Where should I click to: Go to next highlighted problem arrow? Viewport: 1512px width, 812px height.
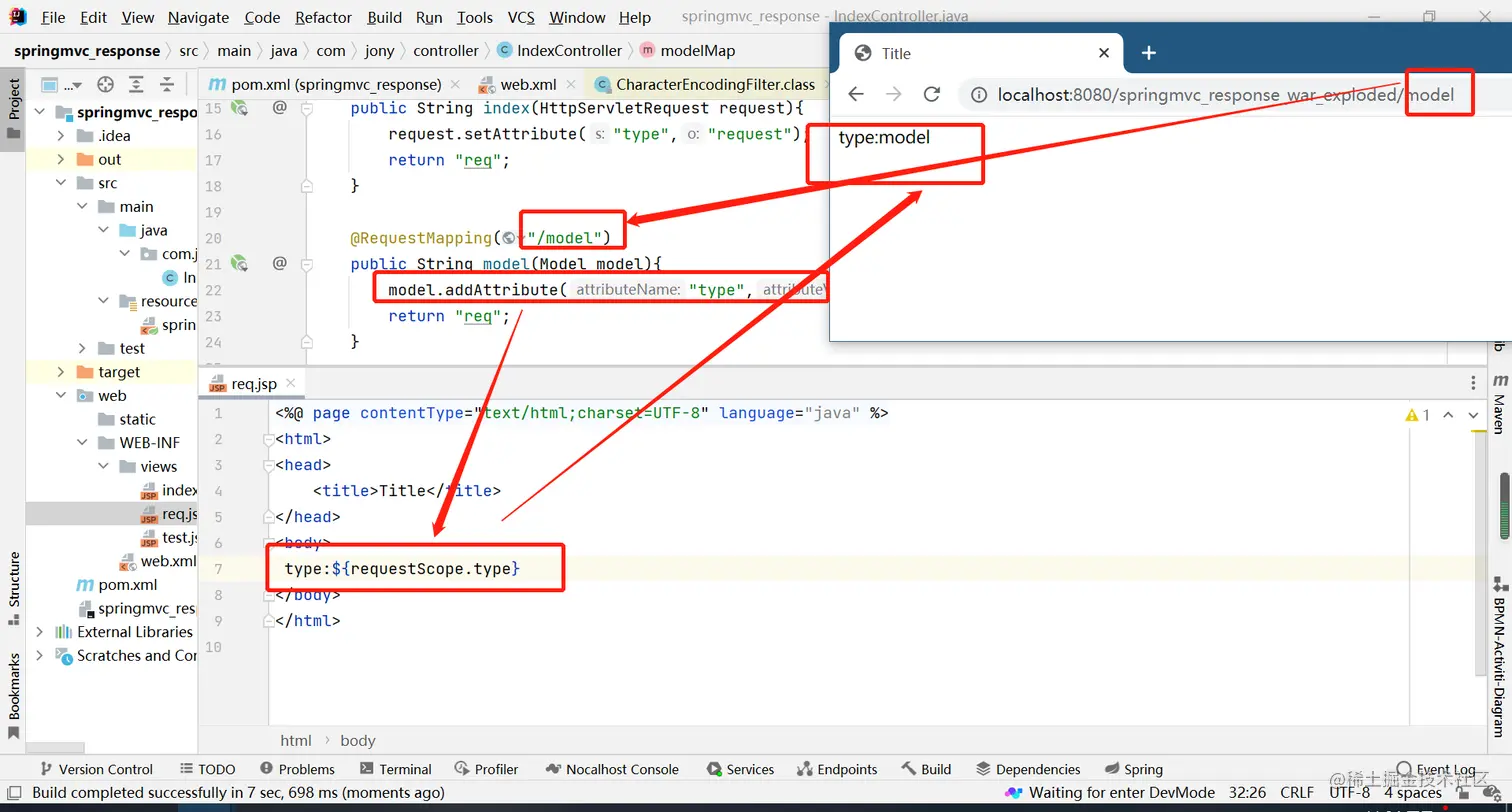[x=1473, y=415]
